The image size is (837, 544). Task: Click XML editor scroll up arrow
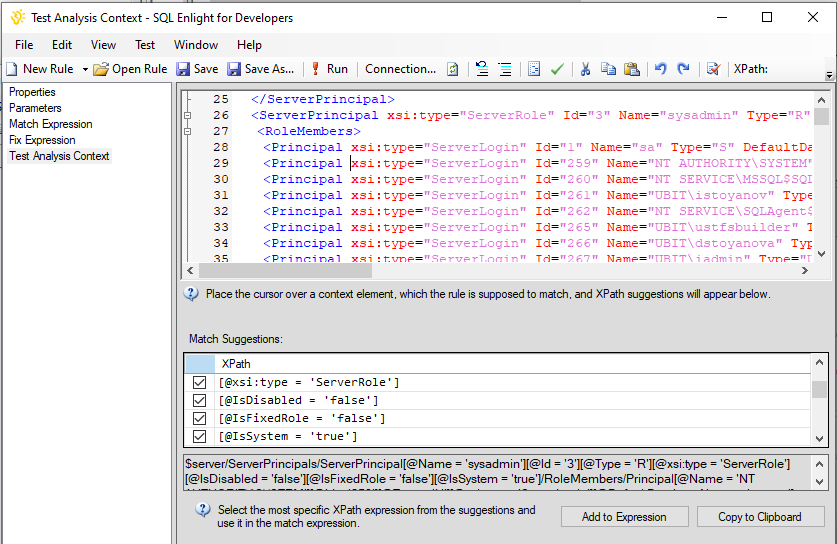(822, 100)
